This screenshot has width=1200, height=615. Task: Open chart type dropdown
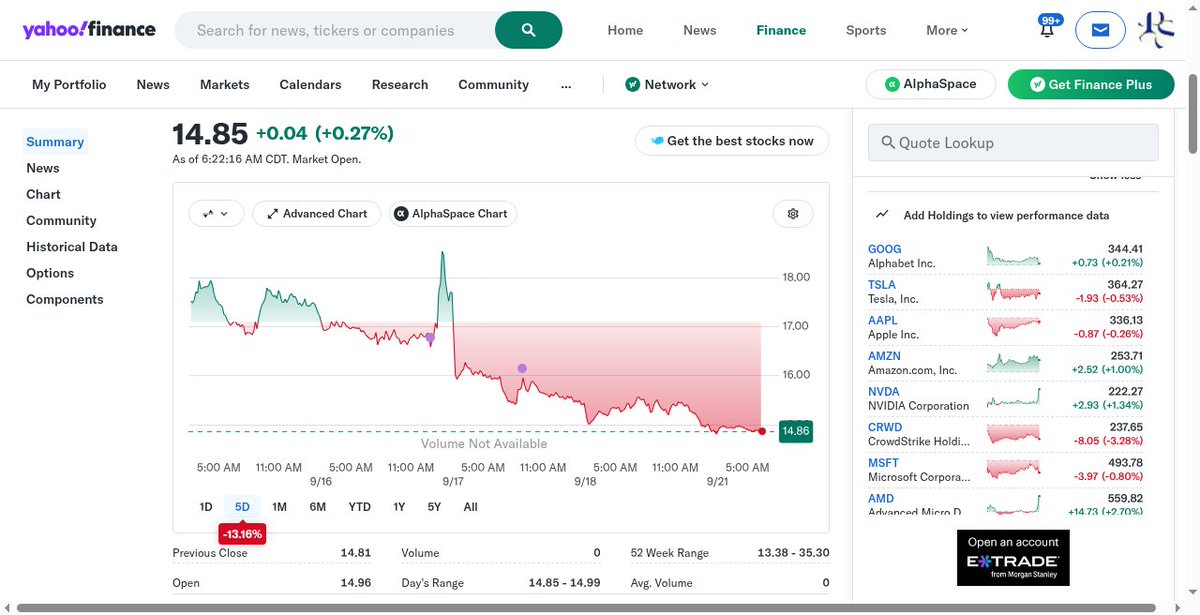(216, 213)
